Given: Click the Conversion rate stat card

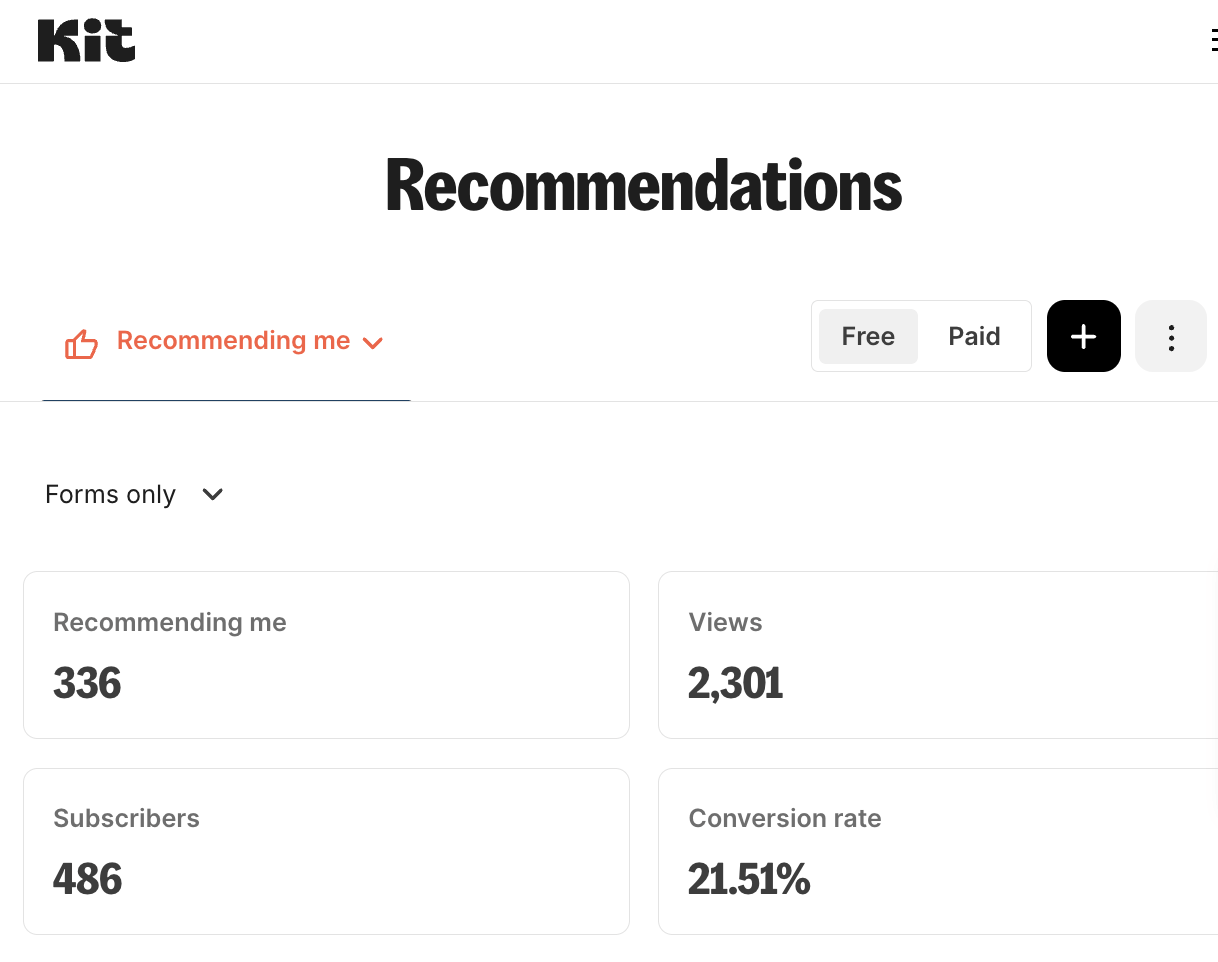Looking at the screenshot, I should coord(938,851).
